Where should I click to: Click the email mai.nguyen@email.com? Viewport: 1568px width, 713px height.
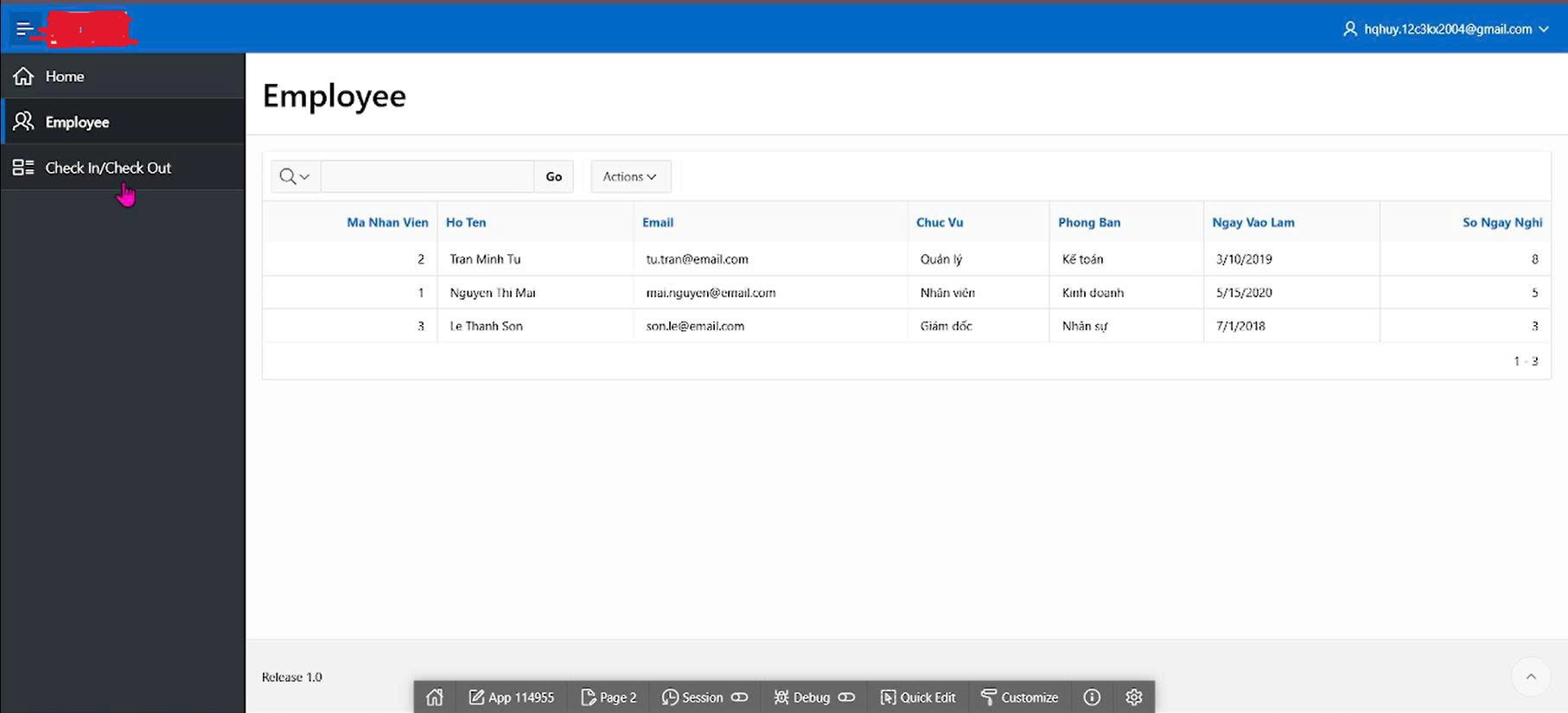click(711, 293)
